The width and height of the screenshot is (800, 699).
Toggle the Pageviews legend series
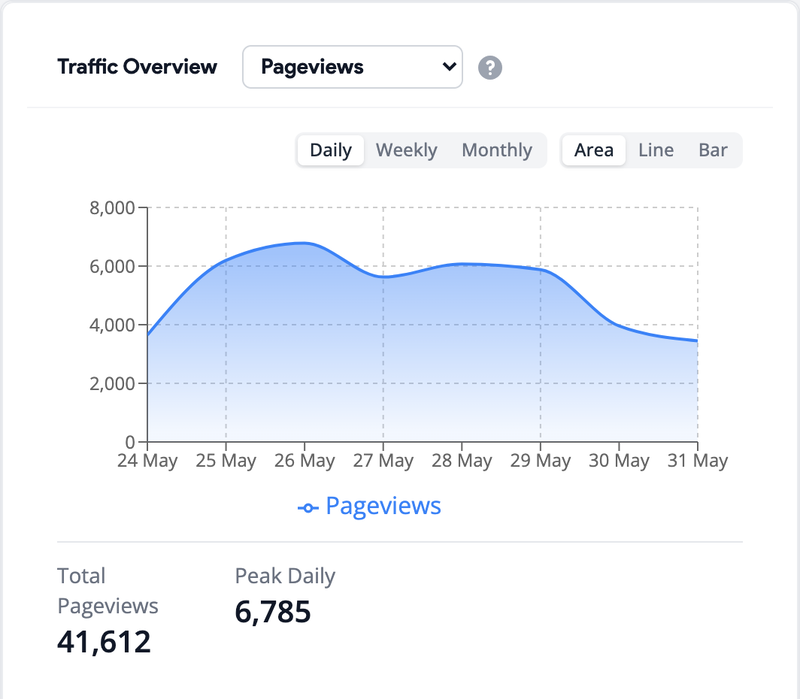point(369,506)
